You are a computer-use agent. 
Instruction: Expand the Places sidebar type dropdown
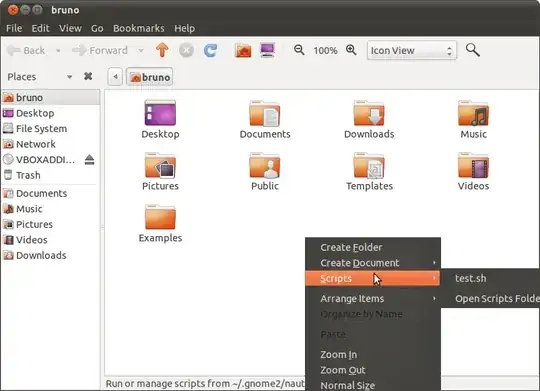pos(70,76)
